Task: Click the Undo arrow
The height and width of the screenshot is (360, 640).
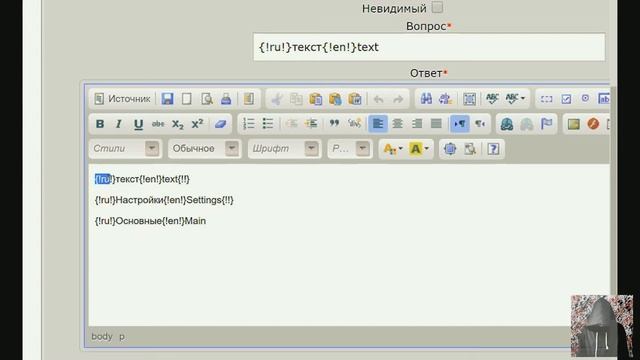Action: tap(378, 99)
